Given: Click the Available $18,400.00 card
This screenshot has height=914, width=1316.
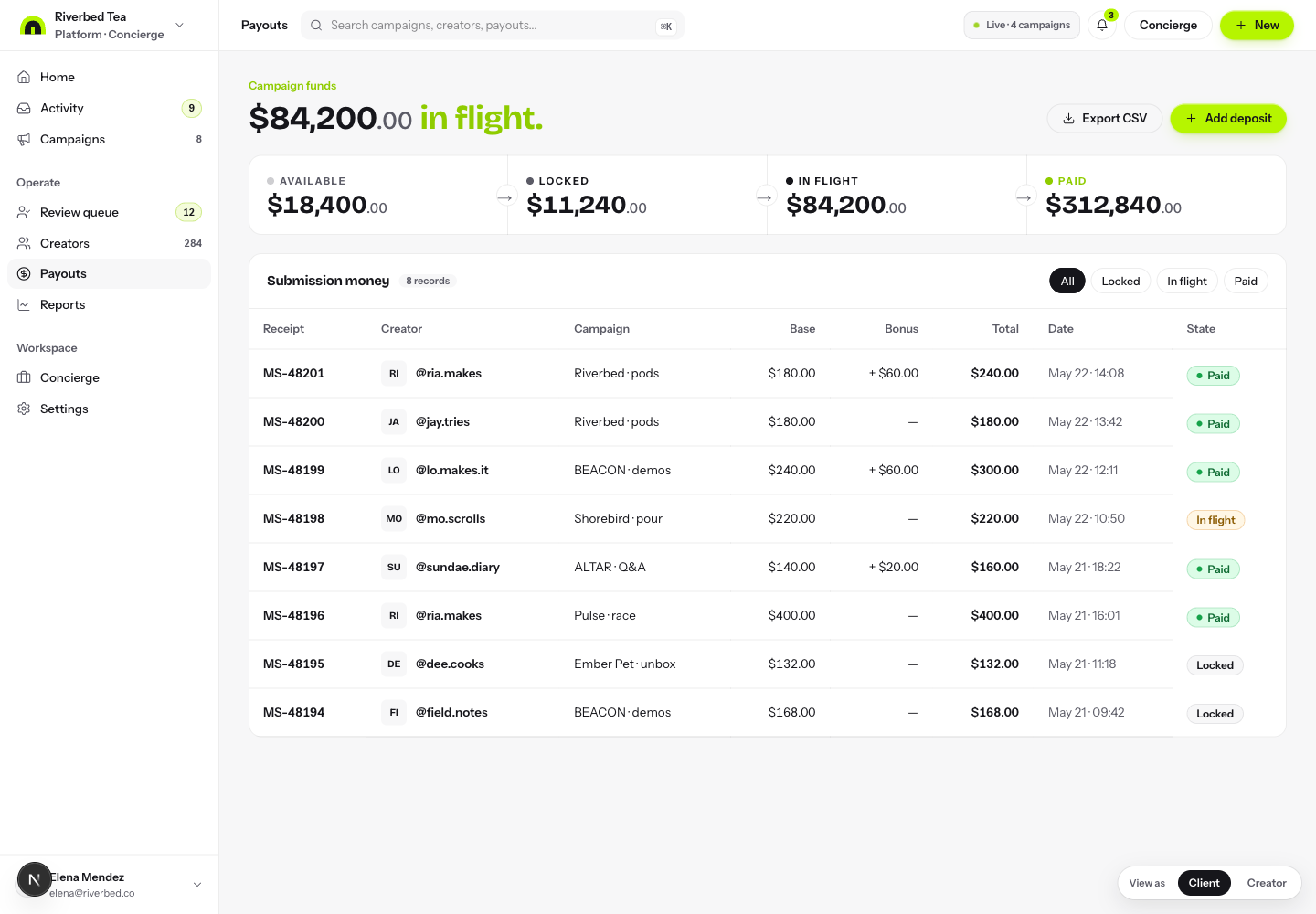Looking at the screenshot, I should (378, 195).
